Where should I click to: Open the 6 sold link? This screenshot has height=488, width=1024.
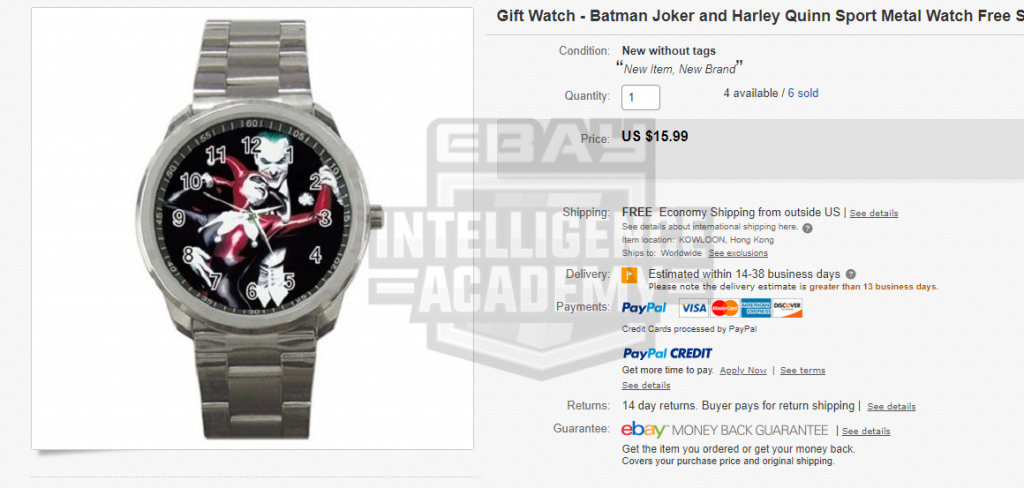(803, 93)
